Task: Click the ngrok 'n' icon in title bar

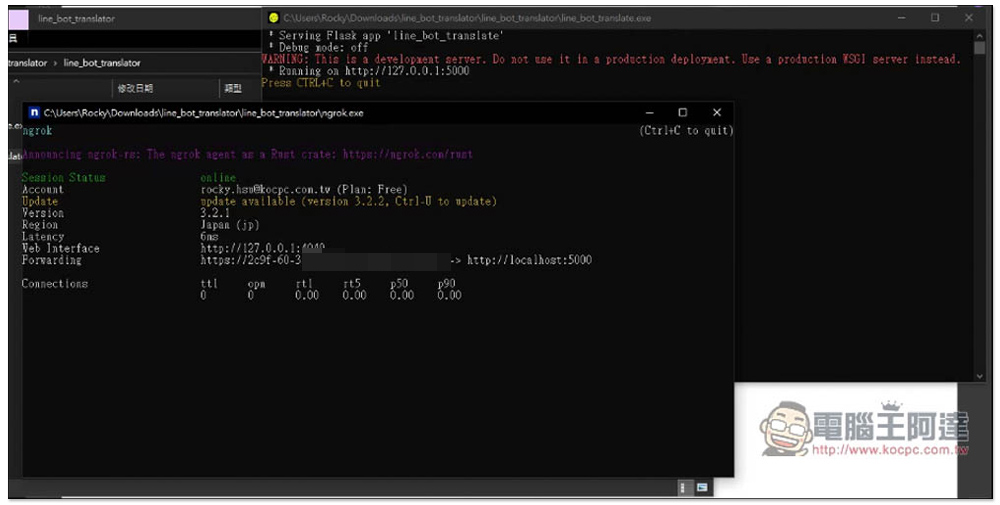Action: [x=34, y=113]
